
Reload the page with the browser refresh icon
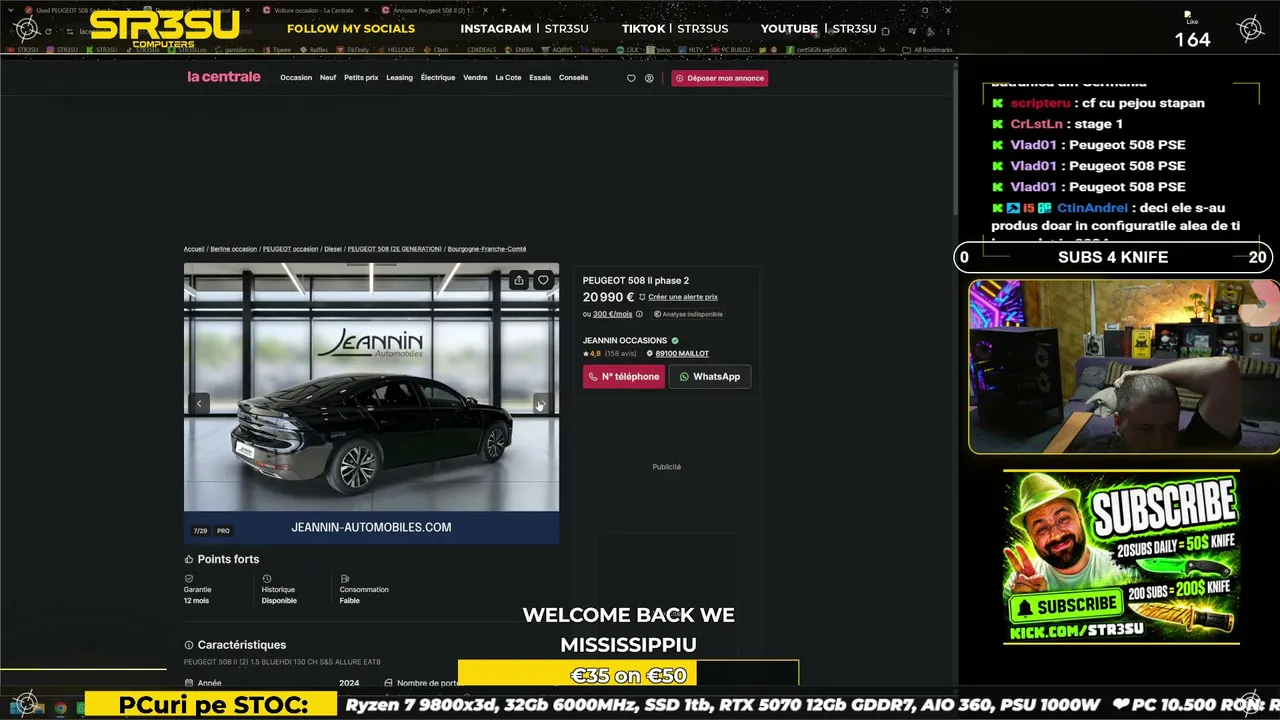[x=48, y=31]
